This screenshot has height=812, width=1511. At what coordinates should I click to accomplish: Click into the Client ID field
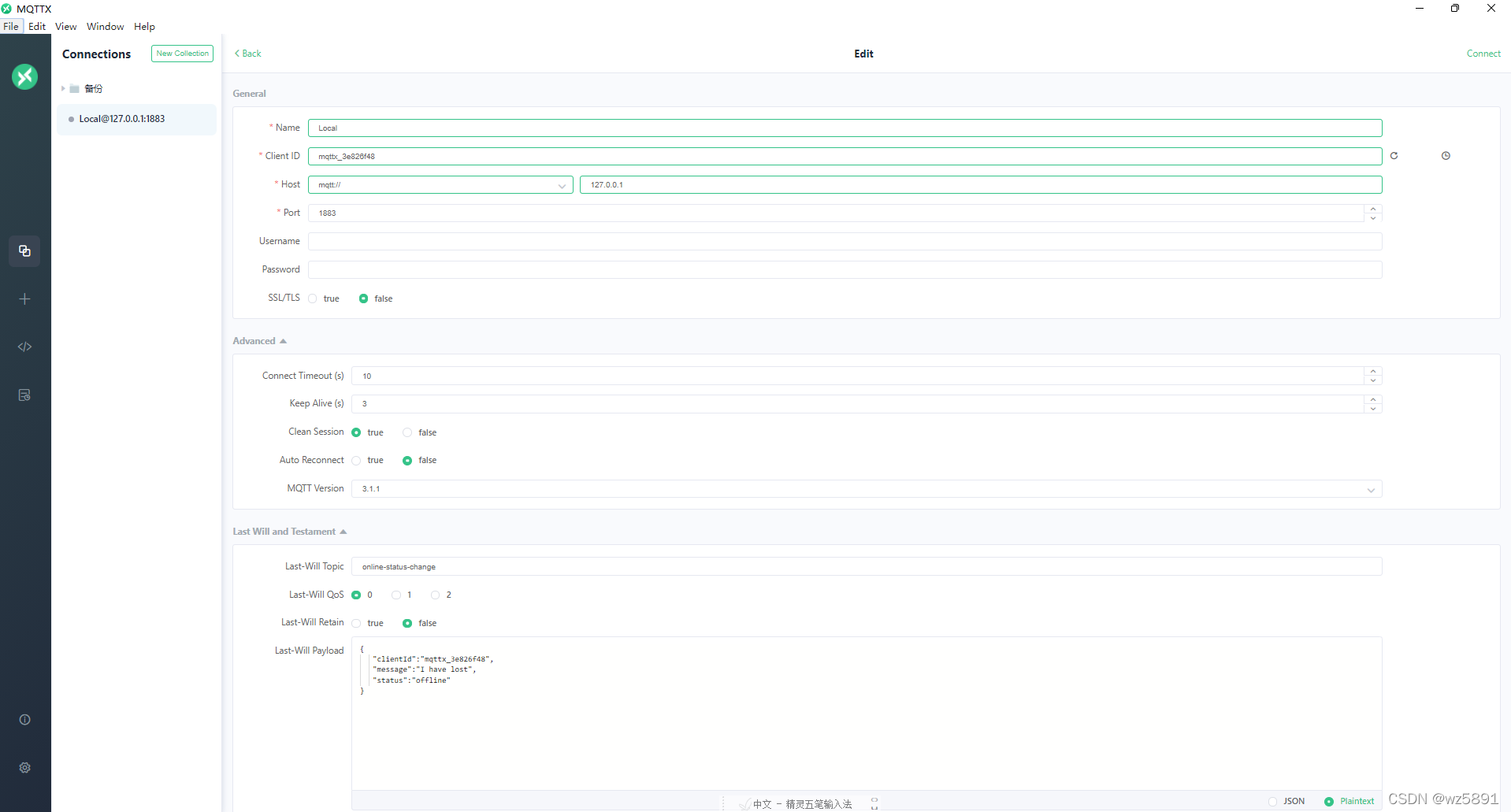pos(845,157)
